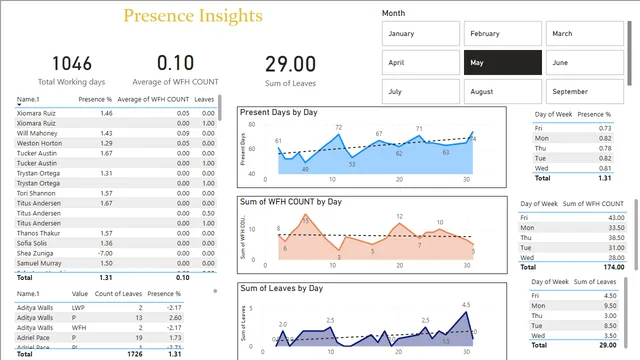Select the Sofia Solis row
Viewport: 640px width, 360px height.
point(116,243)
